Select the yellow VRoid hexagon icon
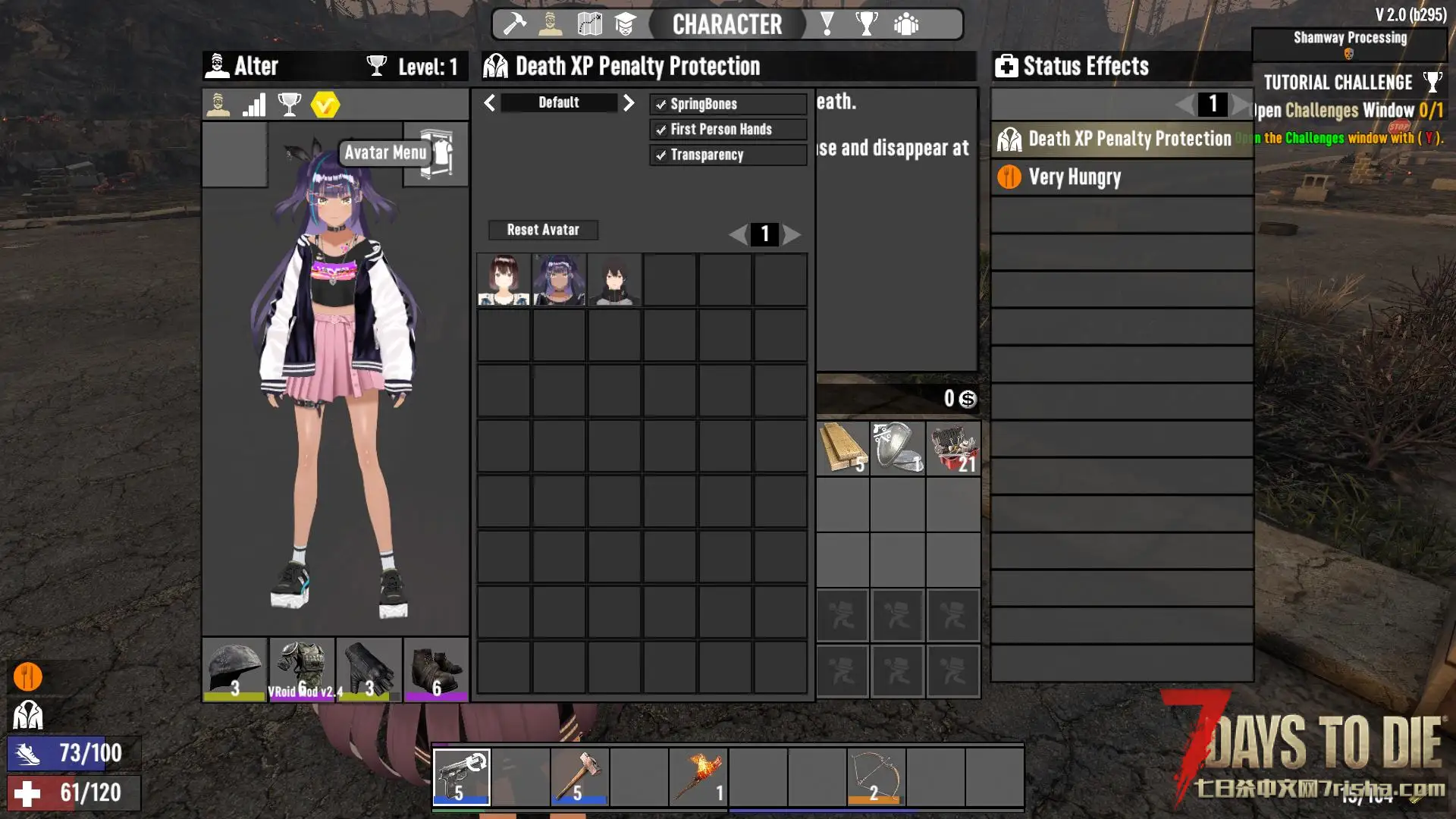The width and height of the screenshot is (1456, 819). point(325,105)
